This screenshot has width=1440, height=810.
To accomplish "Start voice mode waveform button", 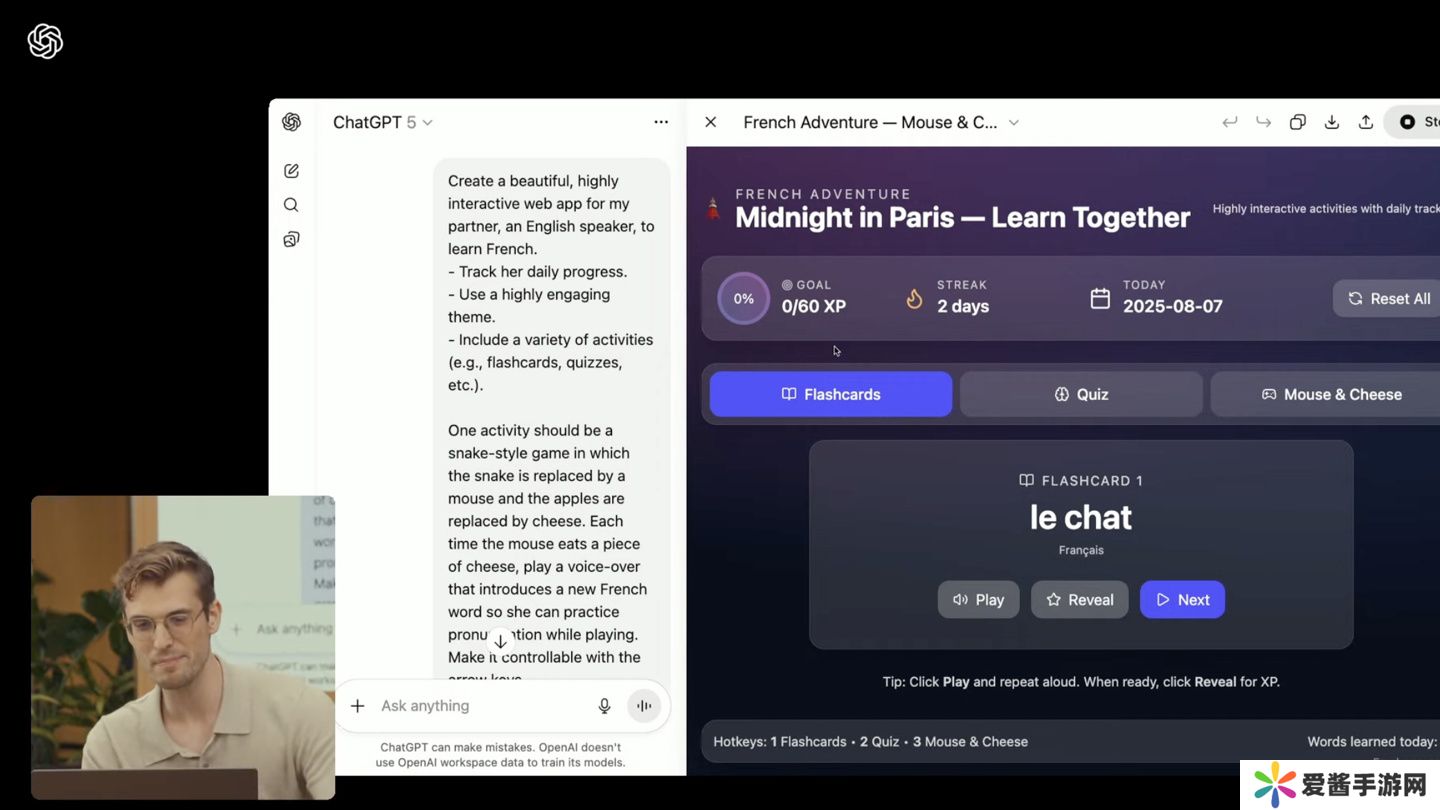I will coord(644,706).
